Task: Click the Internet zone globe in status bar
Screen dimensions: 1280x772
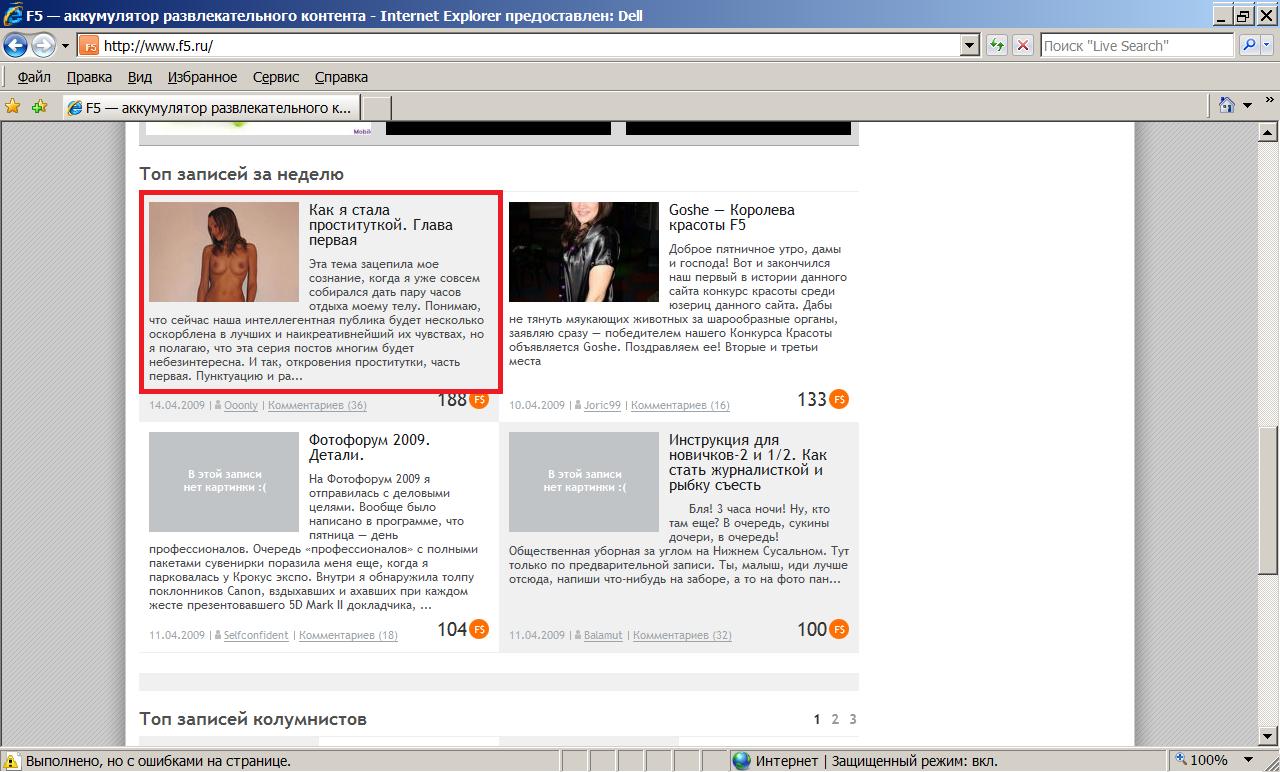Action: click(741, 760)
